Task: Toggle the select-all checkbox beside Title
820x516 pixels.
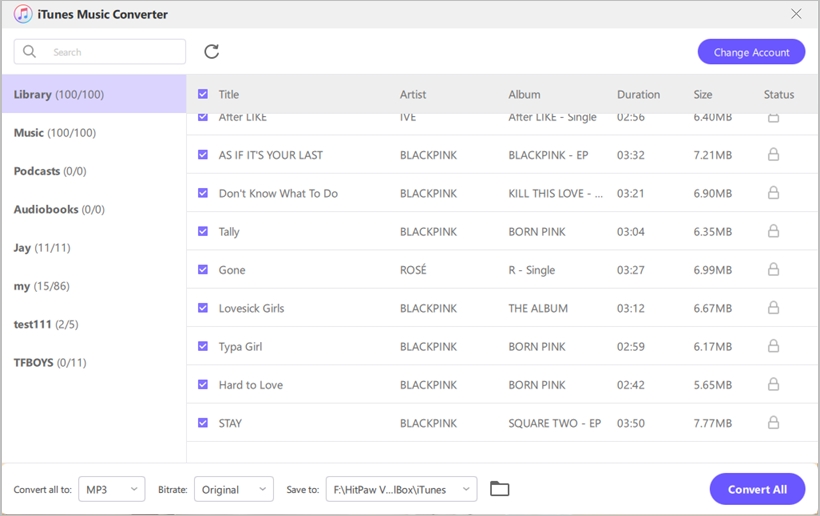Action: [x=203, y=94]
